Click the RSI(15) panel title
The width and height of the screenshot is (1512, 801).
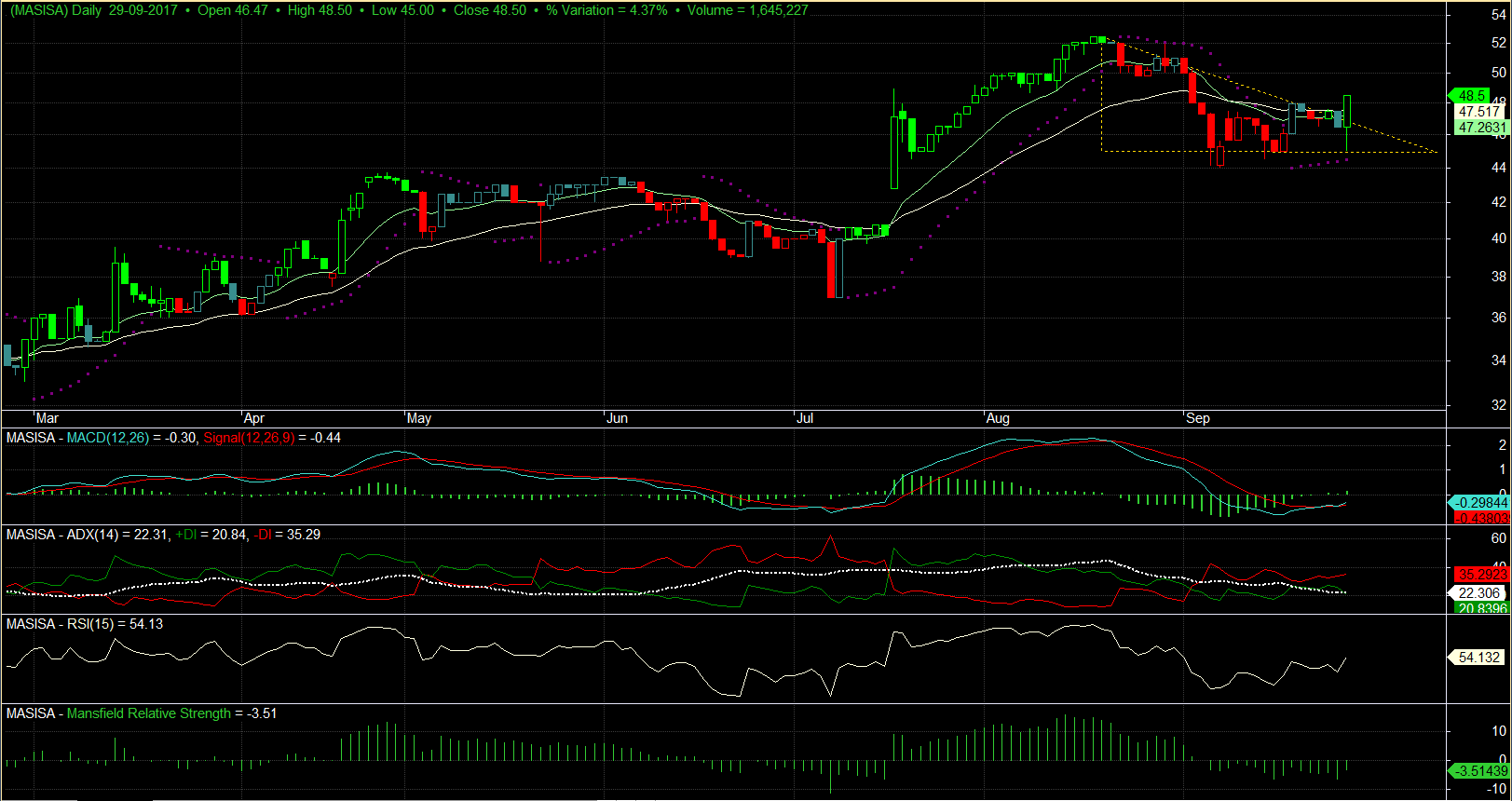(x=89, y=624)
